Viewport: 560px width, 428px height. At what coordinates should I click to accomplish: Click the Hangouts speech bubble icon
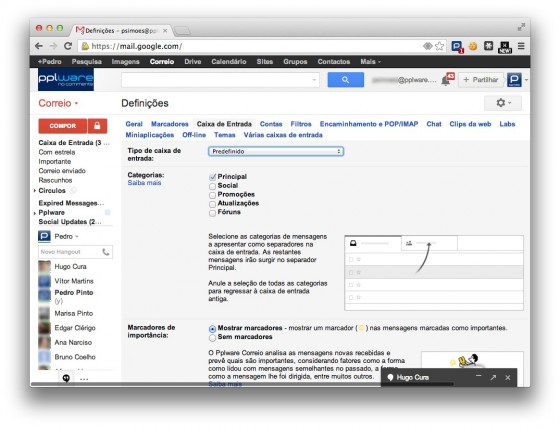coord(66,378)
